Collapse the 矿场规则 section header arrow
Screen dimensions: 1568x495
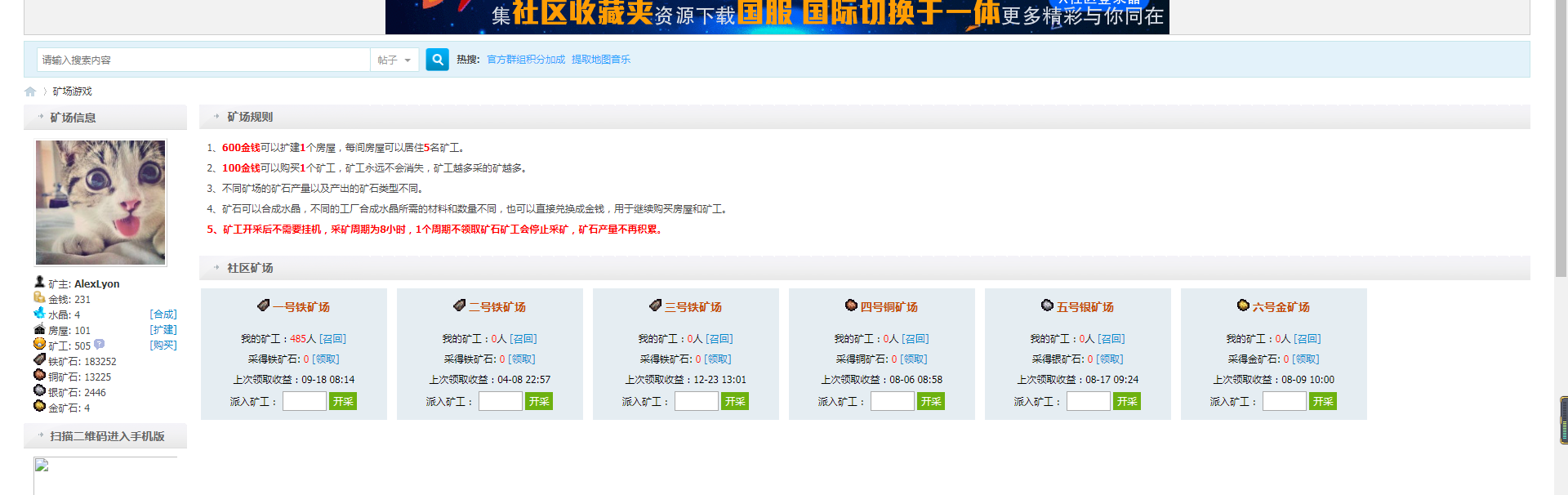pyautogui.click(x=216, y=117)
